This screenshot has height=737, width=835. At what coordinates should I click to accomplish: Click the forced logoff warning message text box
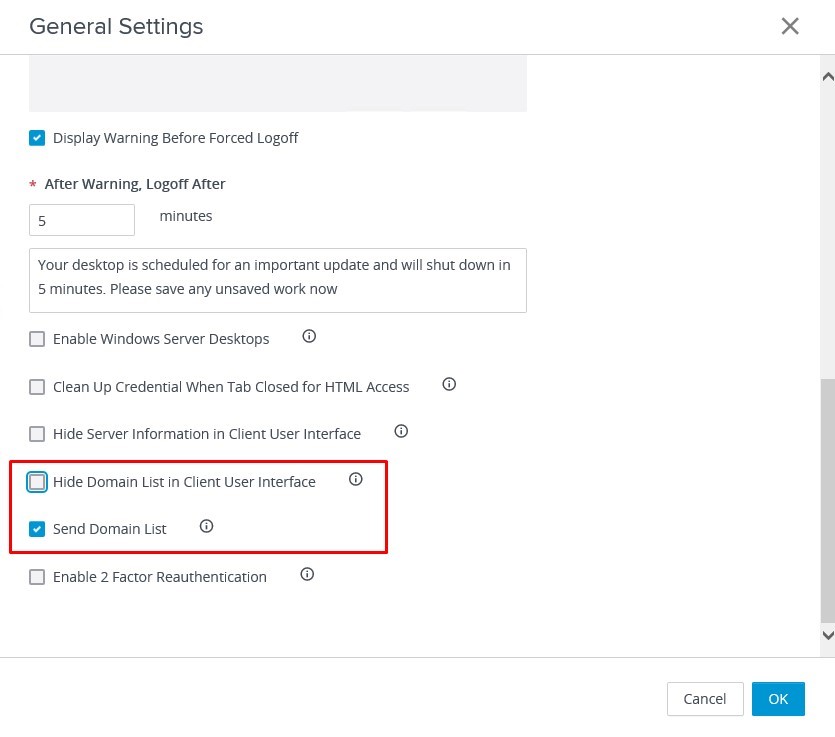click(277, 280)
